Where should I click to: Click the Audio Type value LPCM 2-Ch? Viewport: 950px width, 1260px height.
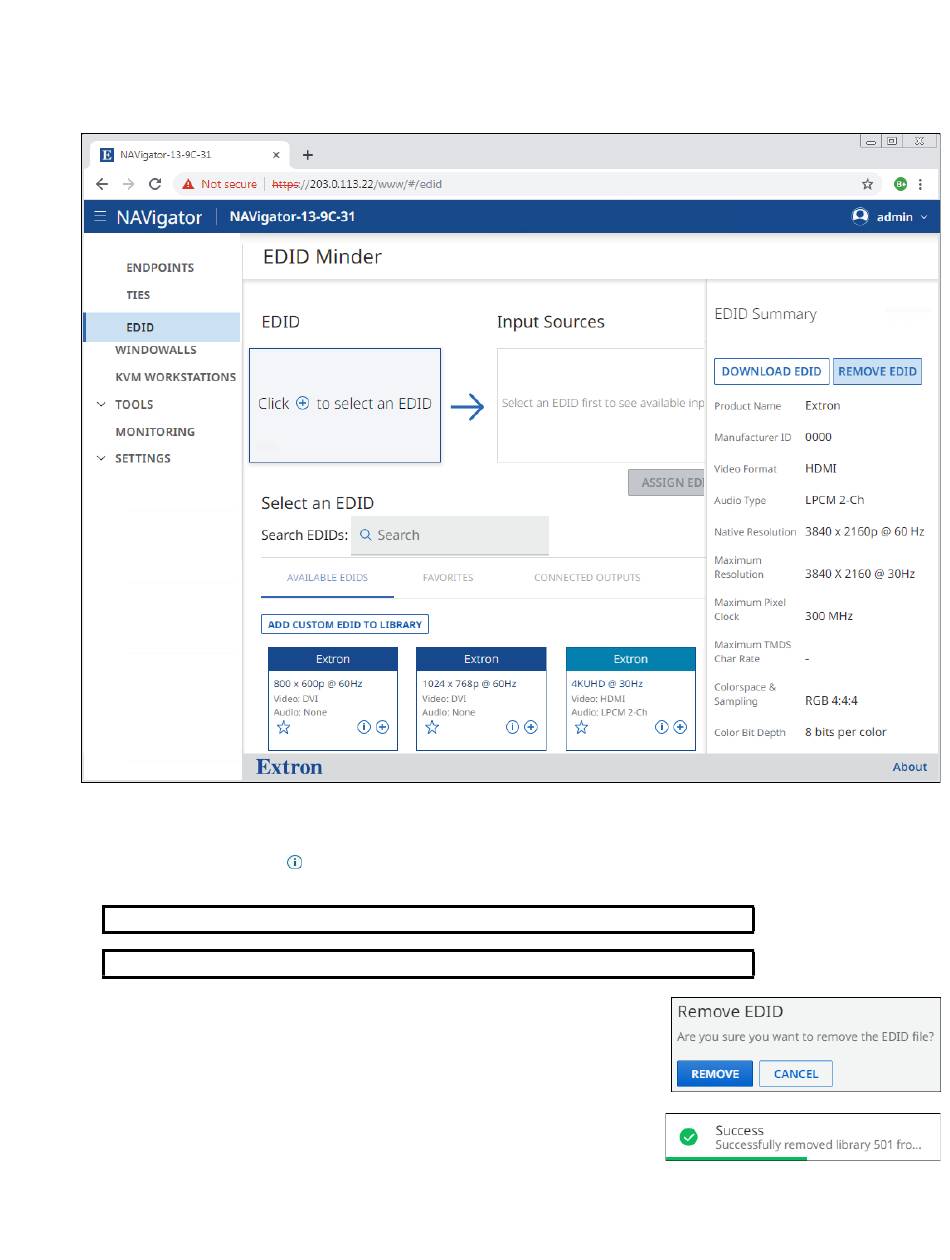(835, 500)
